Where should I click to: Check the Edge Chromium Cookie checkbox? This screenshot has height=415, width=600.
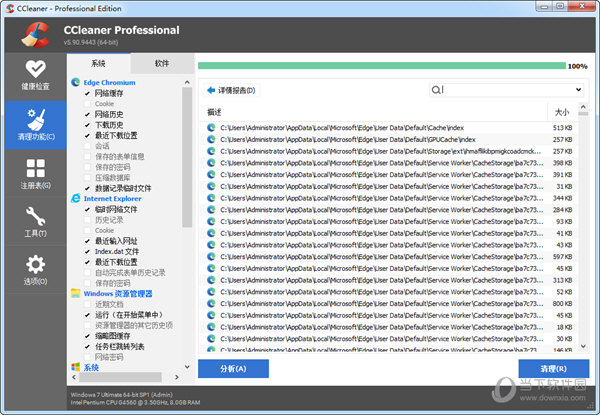(87, 104)
